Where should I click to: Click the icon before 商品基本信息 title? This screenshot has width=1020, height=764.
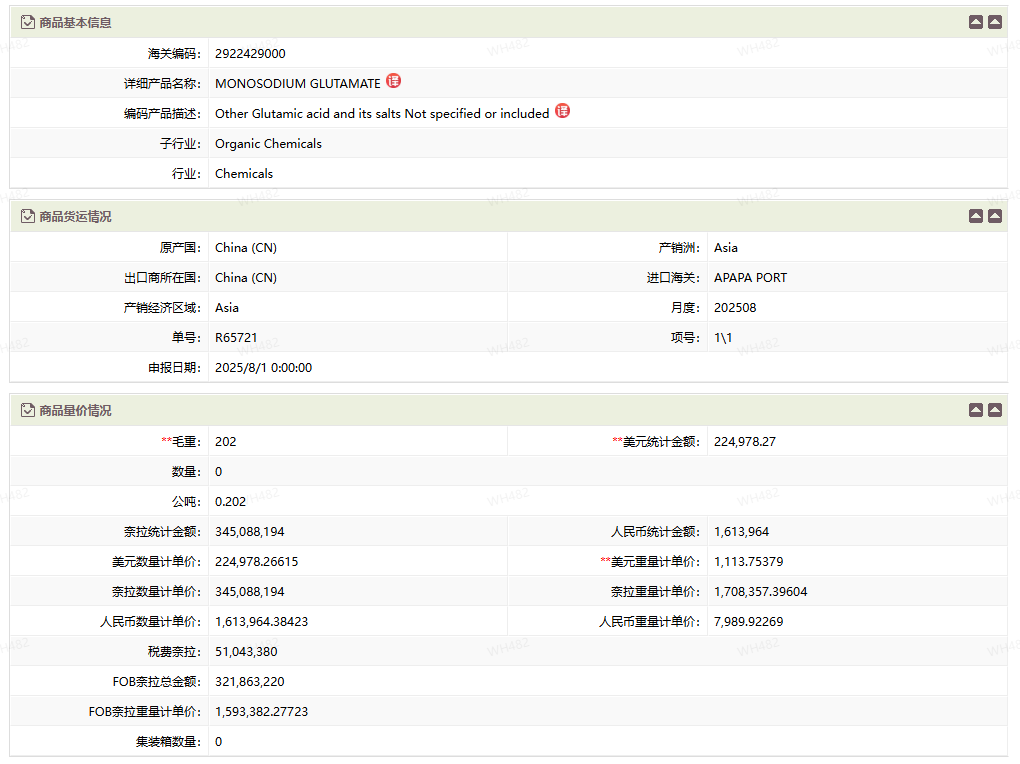(x=28, y=22)
